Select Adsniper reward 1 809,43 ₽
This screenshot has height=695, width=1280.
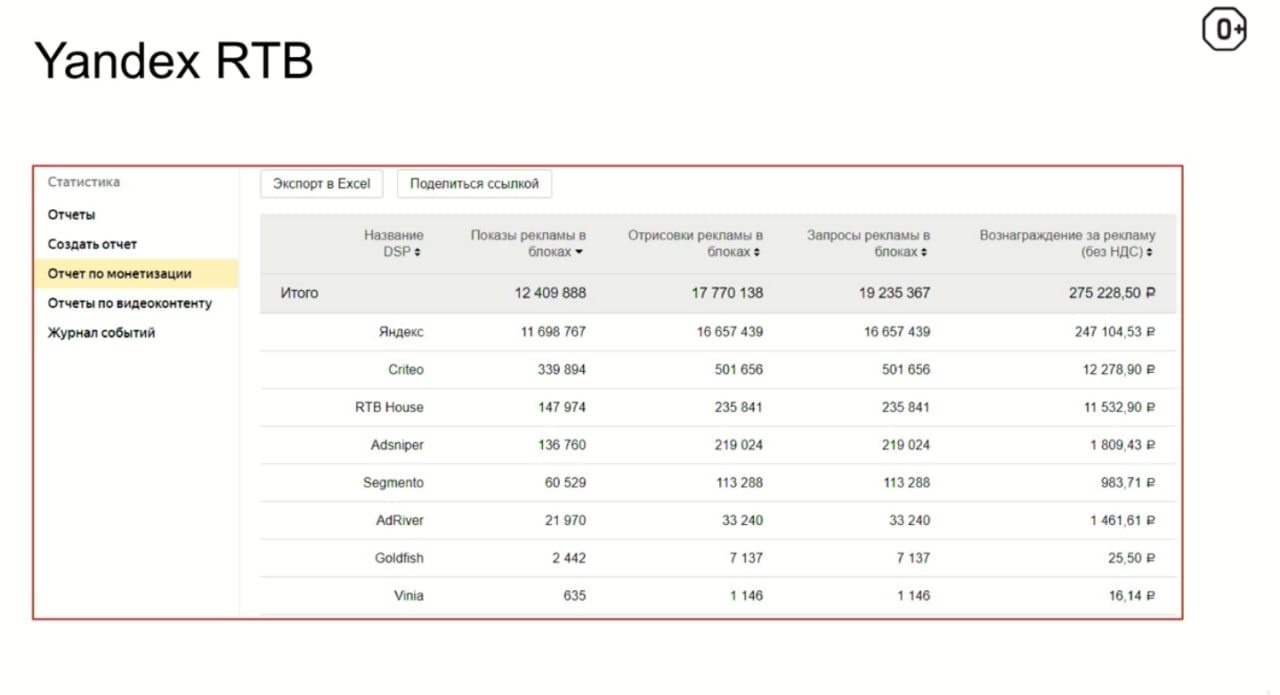pos(1123,444)
